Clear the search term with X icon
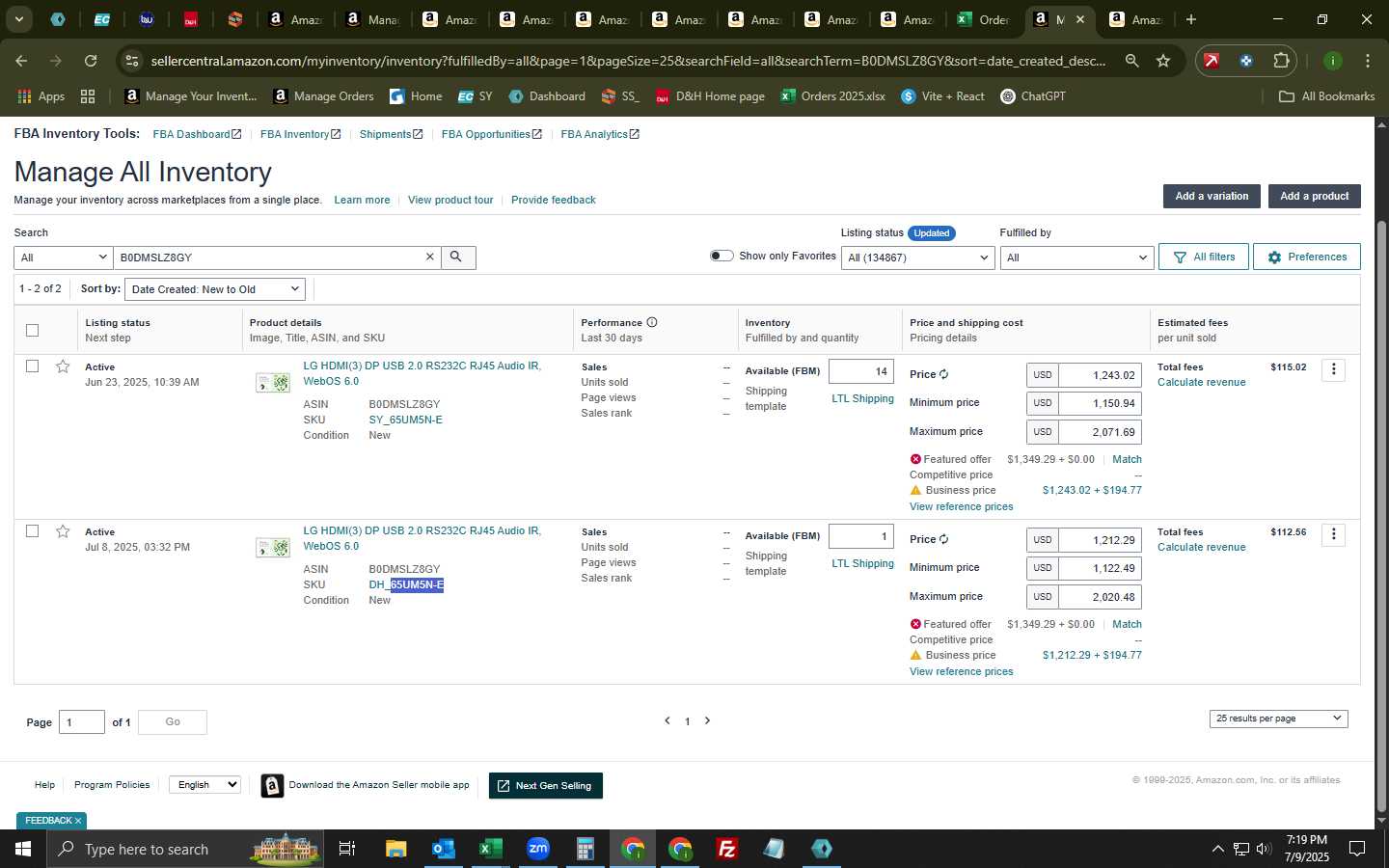Viewport: 1389px width, 868px height. (x=430, y=257)
